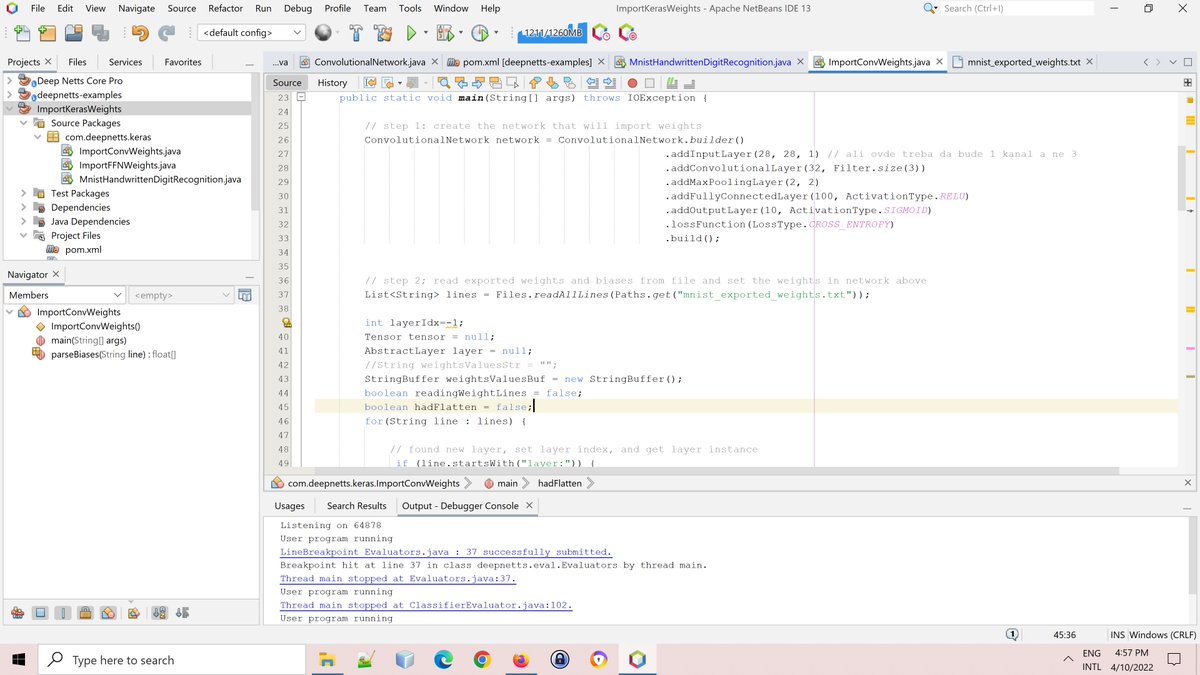
Task: Click the Shift Line Left editor icon
Action: click(592, 83)
